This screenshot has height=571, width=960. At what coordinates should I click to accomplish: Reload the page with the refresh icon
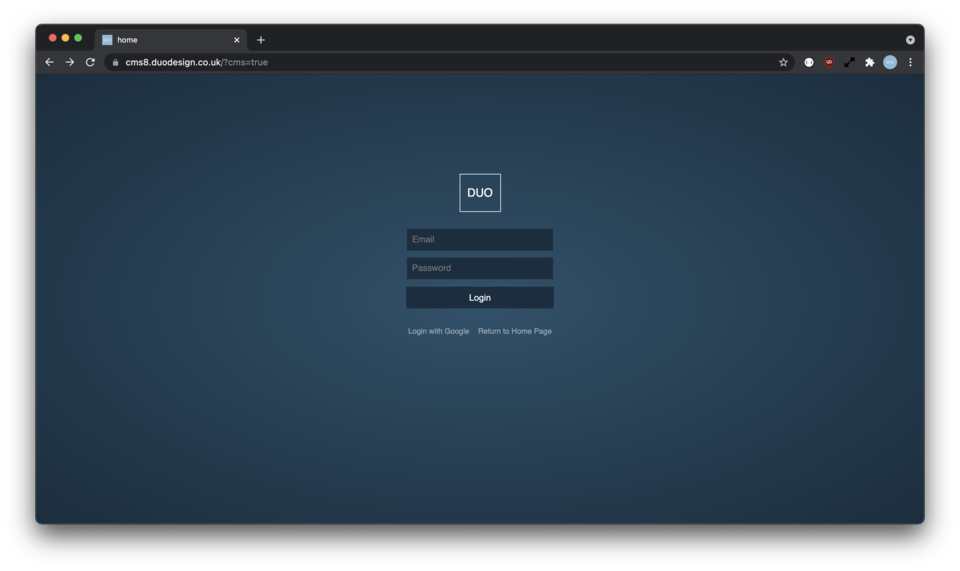pyautogui.click(x=90, y=62)
